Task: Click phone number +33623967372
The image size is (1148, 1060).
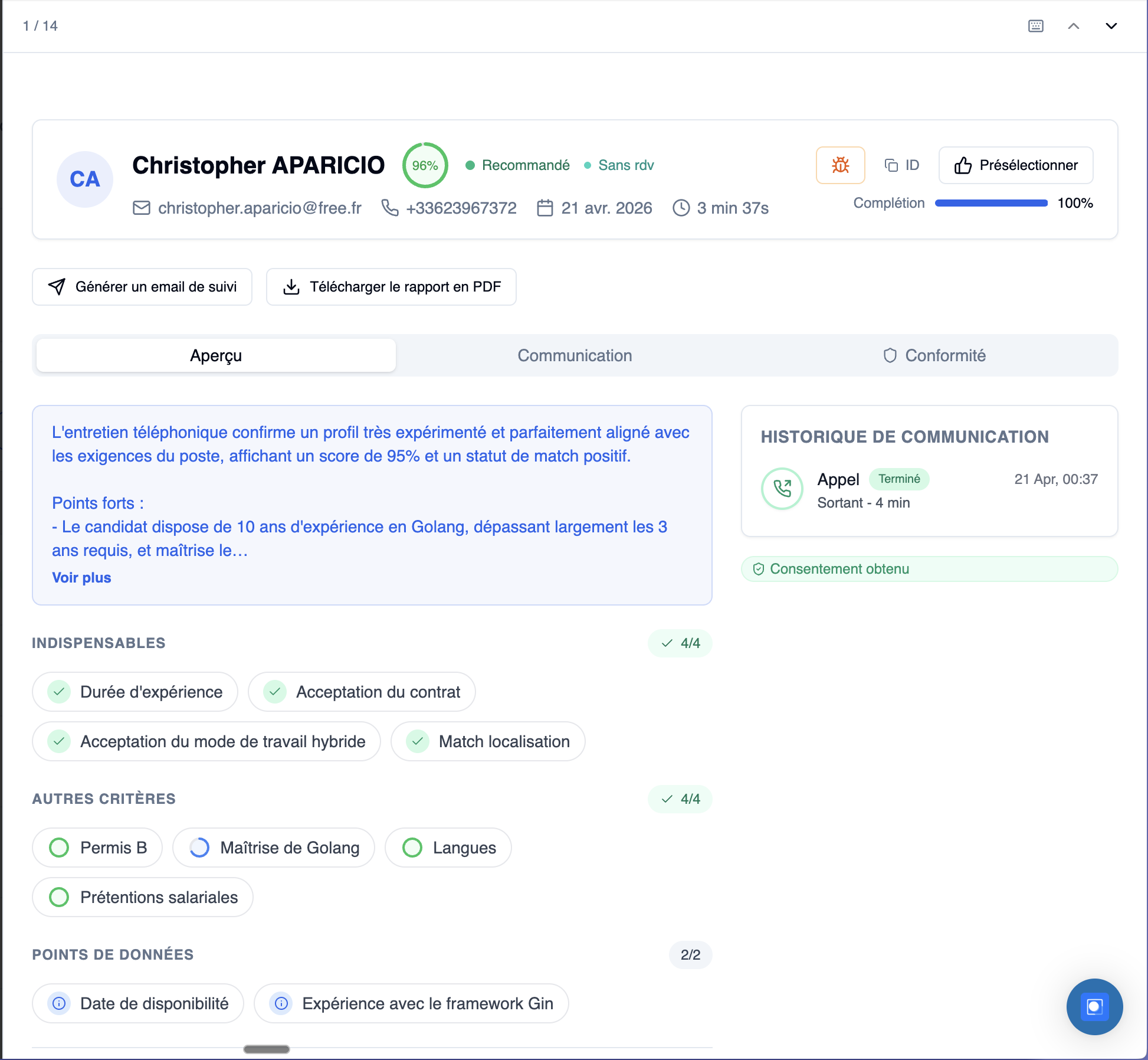Action: coord(461,208)
